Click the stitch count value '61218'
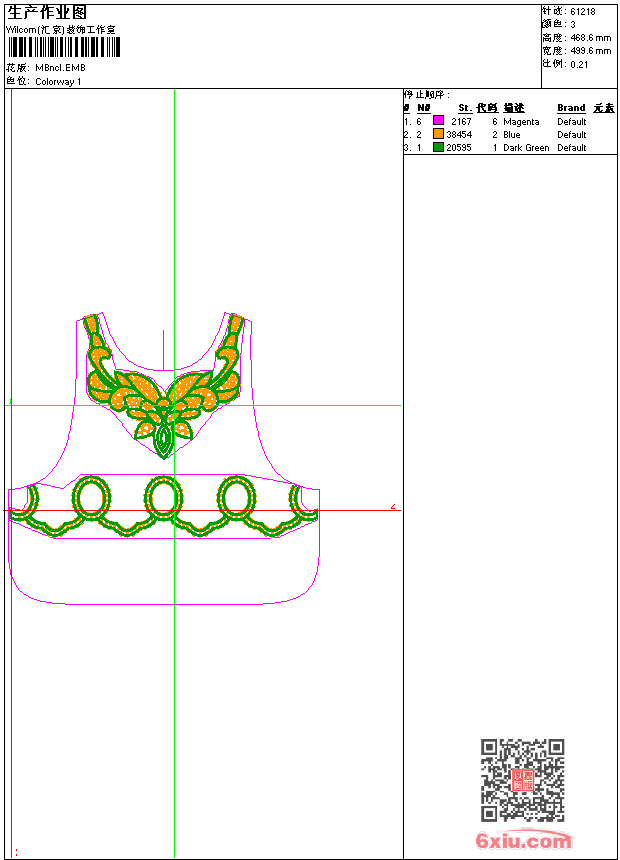This screenshot has width=620, height=860. click(583, 12)
